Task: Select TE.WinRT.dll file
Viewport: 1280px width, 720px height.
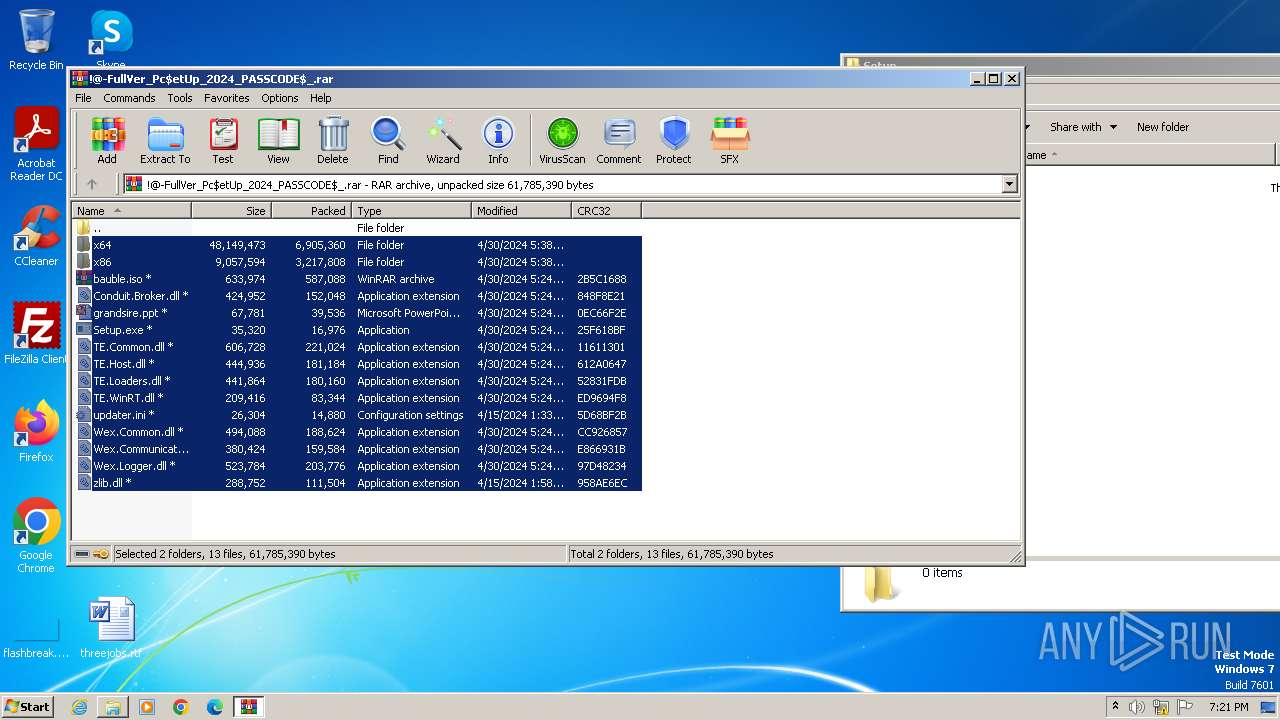Action: pos(358,398)
